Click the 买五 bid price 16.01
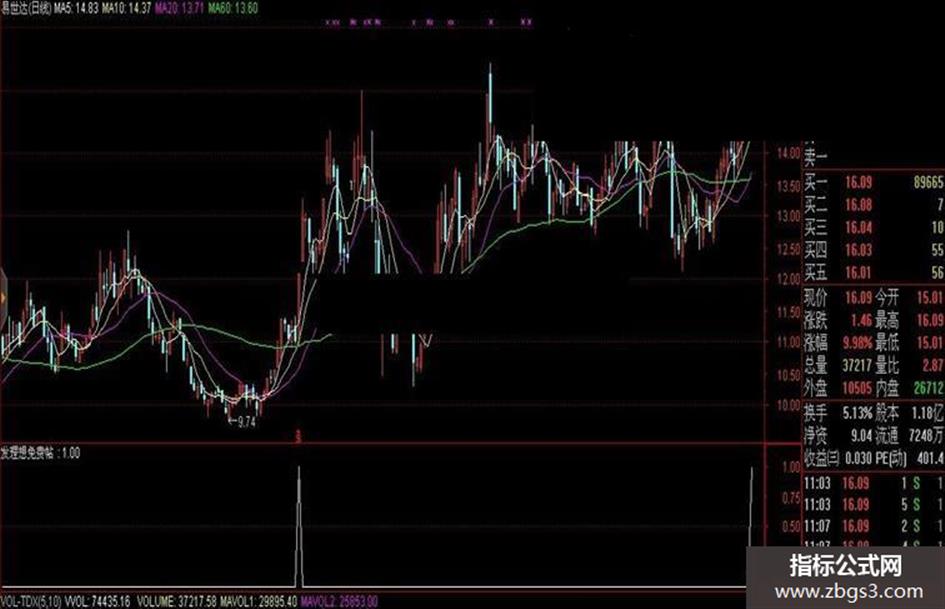The width and height of the screenshot is (945, 609). point(858,273)
